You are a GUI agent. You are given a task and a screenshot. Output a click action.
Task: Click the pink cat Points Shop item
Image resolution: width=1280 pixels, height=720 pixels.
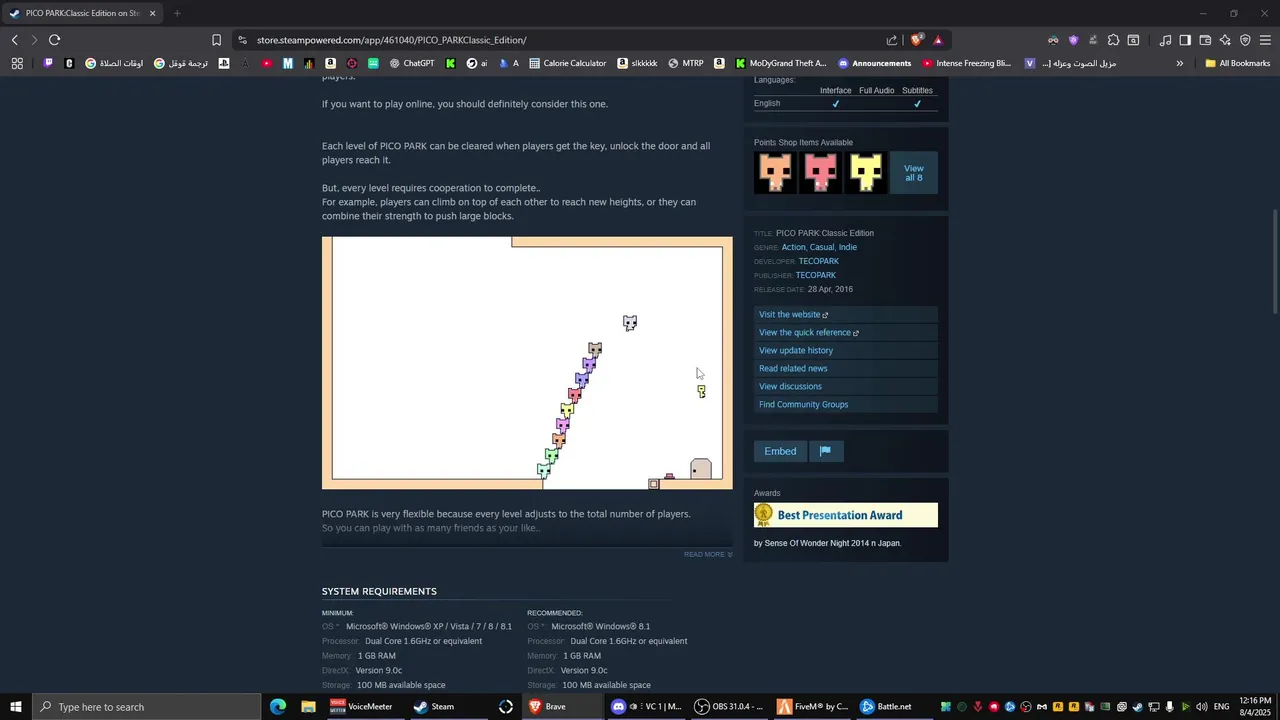(820, 172)
